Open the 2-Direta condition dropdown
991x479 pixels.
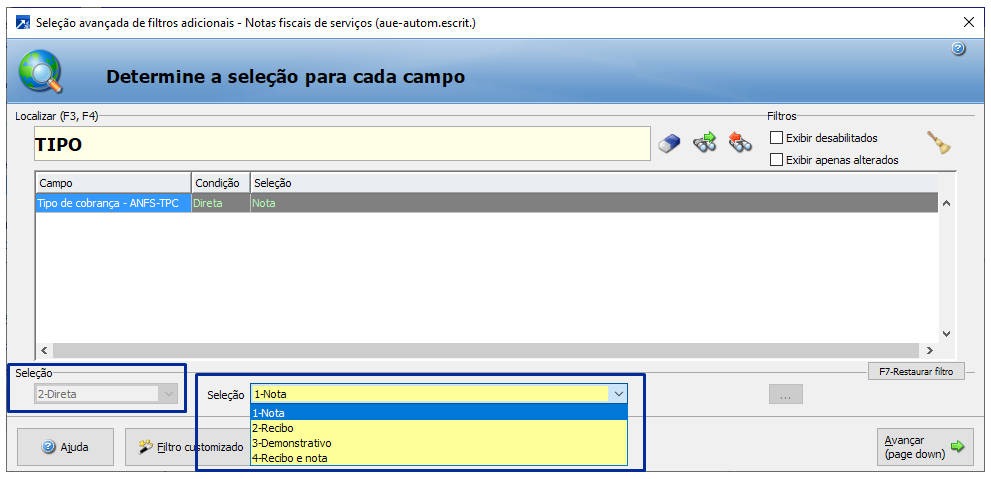tap(106, 394)
